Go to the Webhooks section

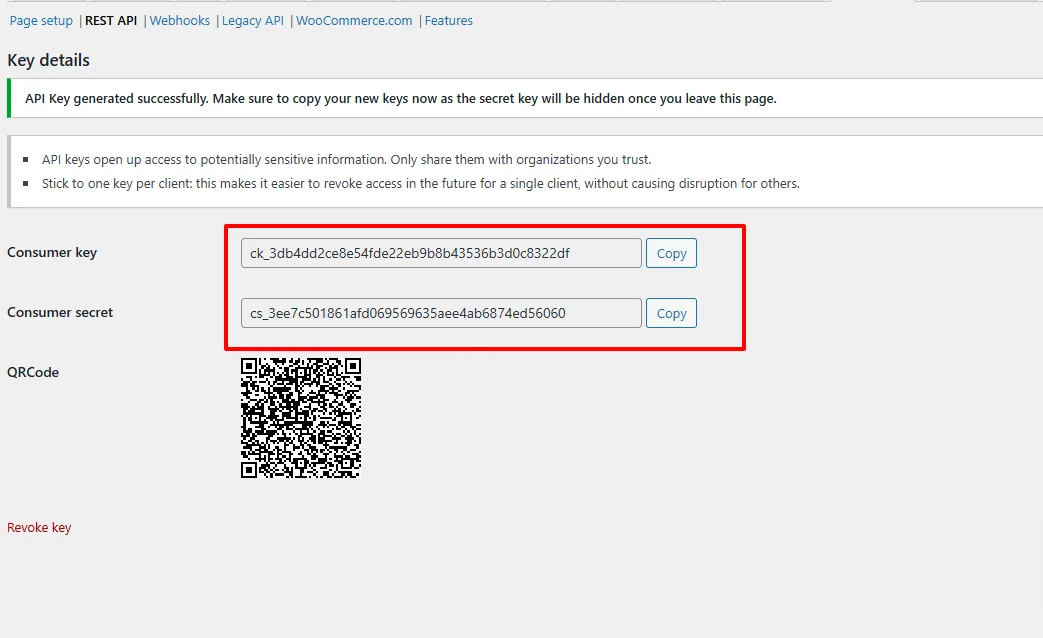[180, 21]
